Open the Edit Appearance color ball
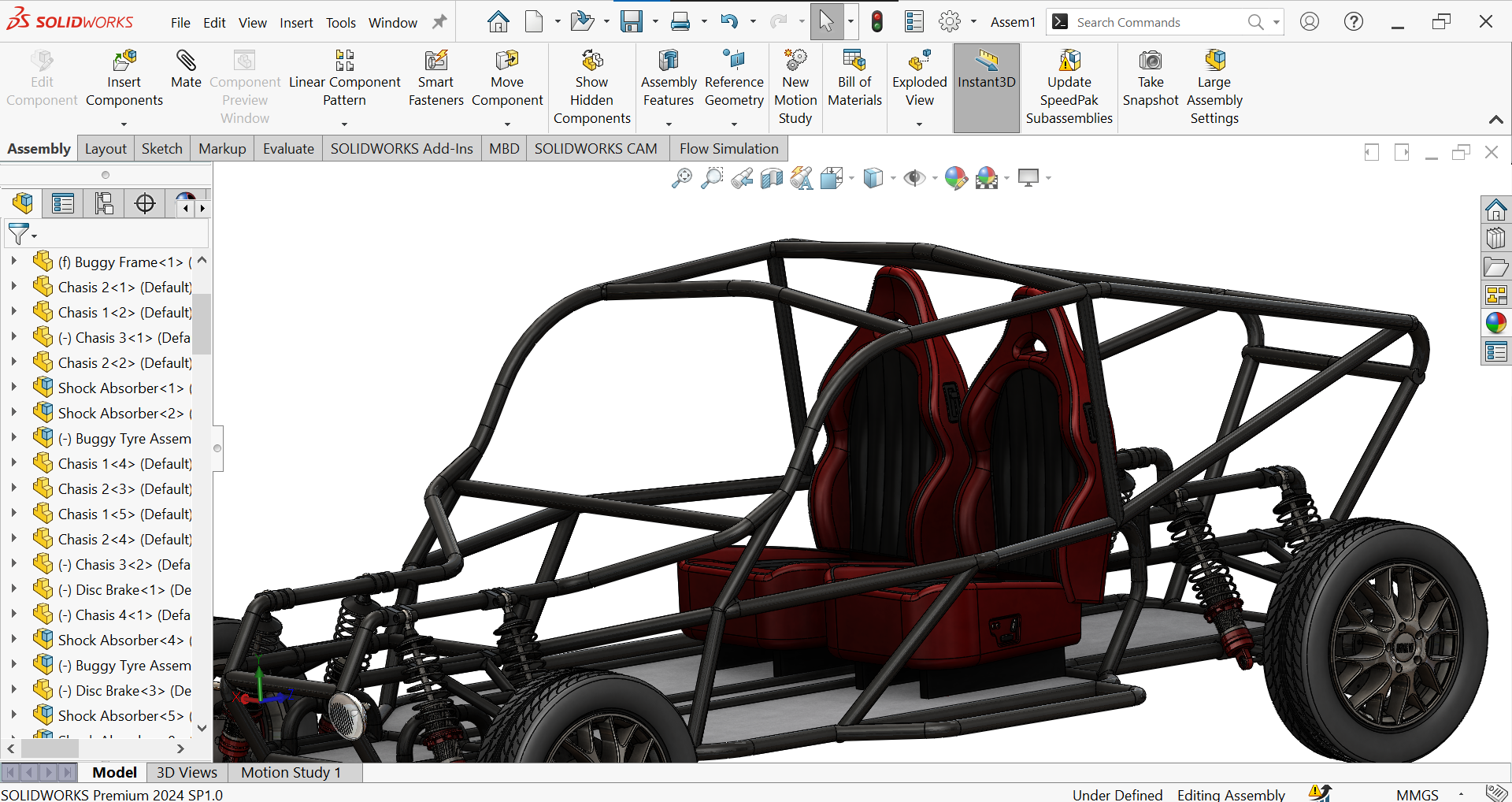Screen dimensions: 1512x802 tap(956, 178)
